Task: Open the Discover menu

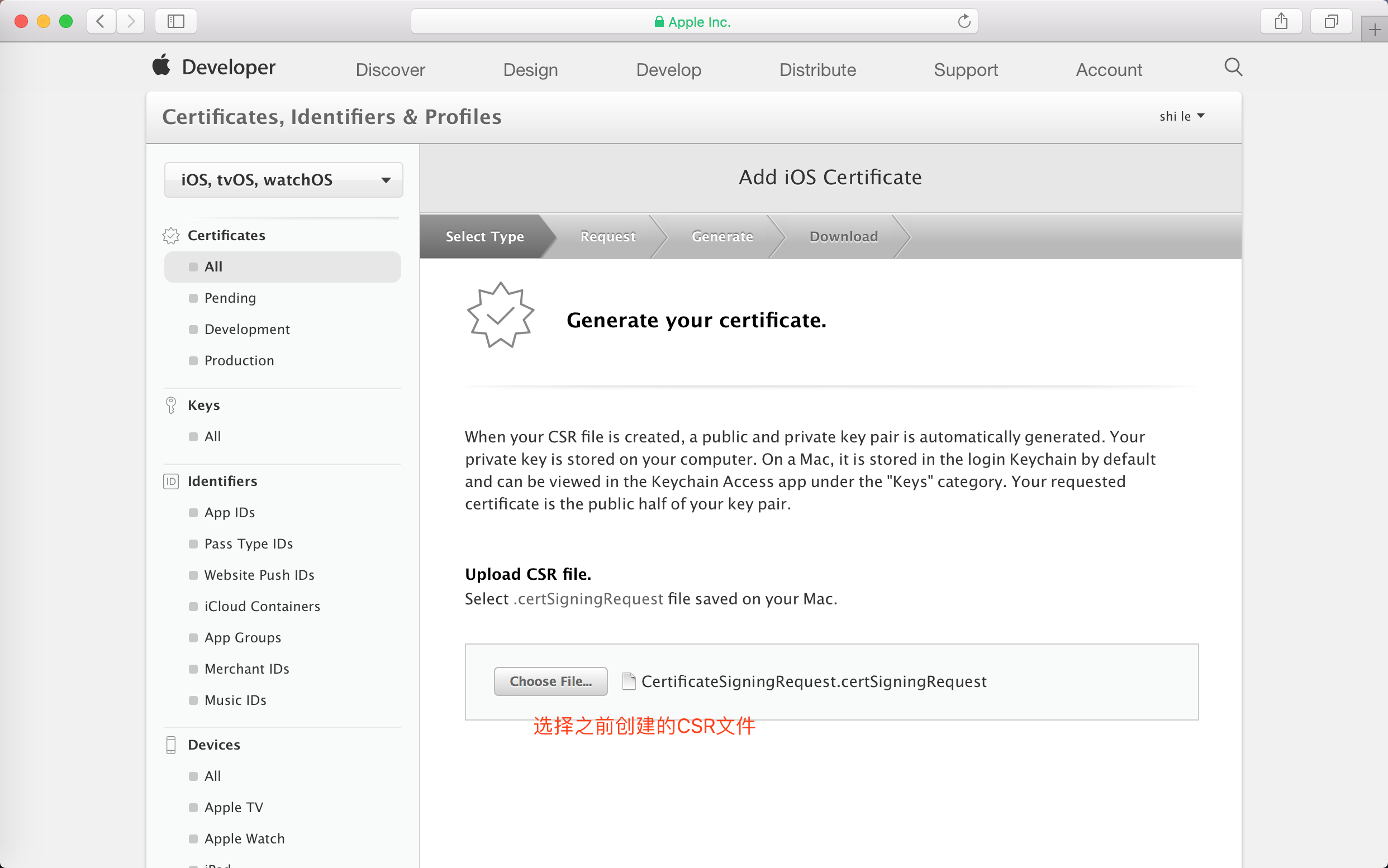Action: pyautogui.click(x=391, y=69)
